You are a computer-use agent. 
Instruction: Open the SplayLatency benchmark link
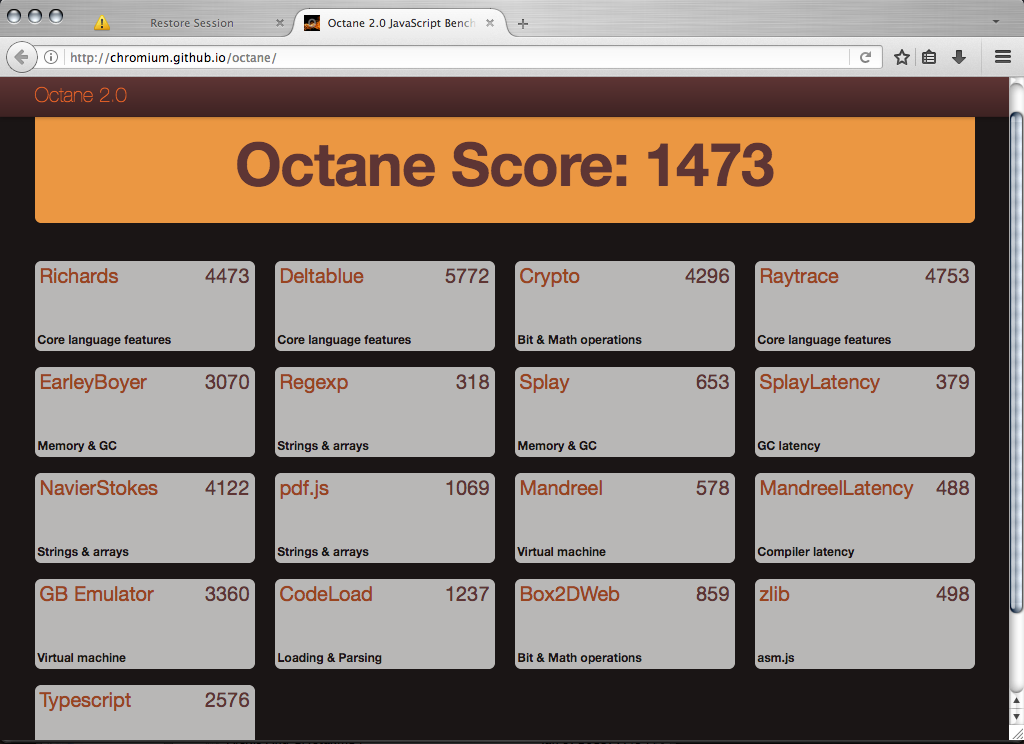point(820,382)
